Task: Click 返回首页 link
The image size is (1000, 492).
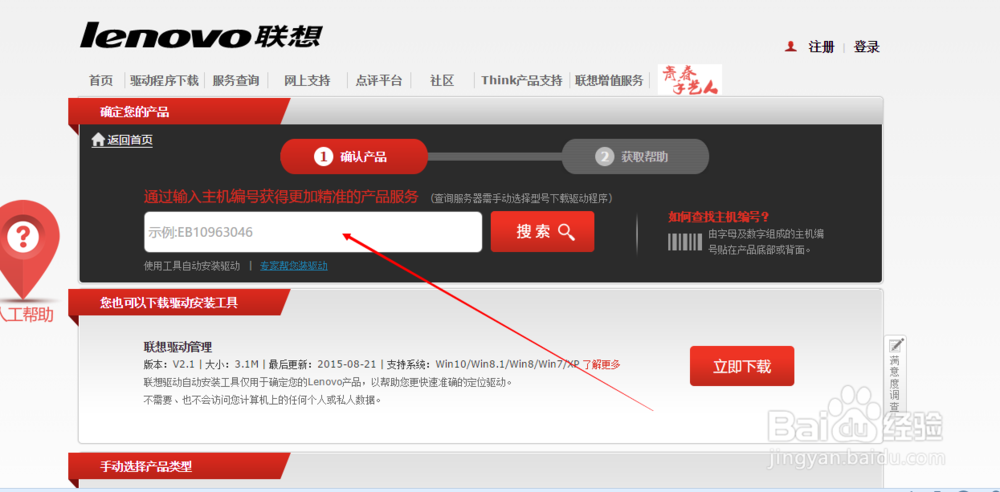Action: (x=130, y=140)
